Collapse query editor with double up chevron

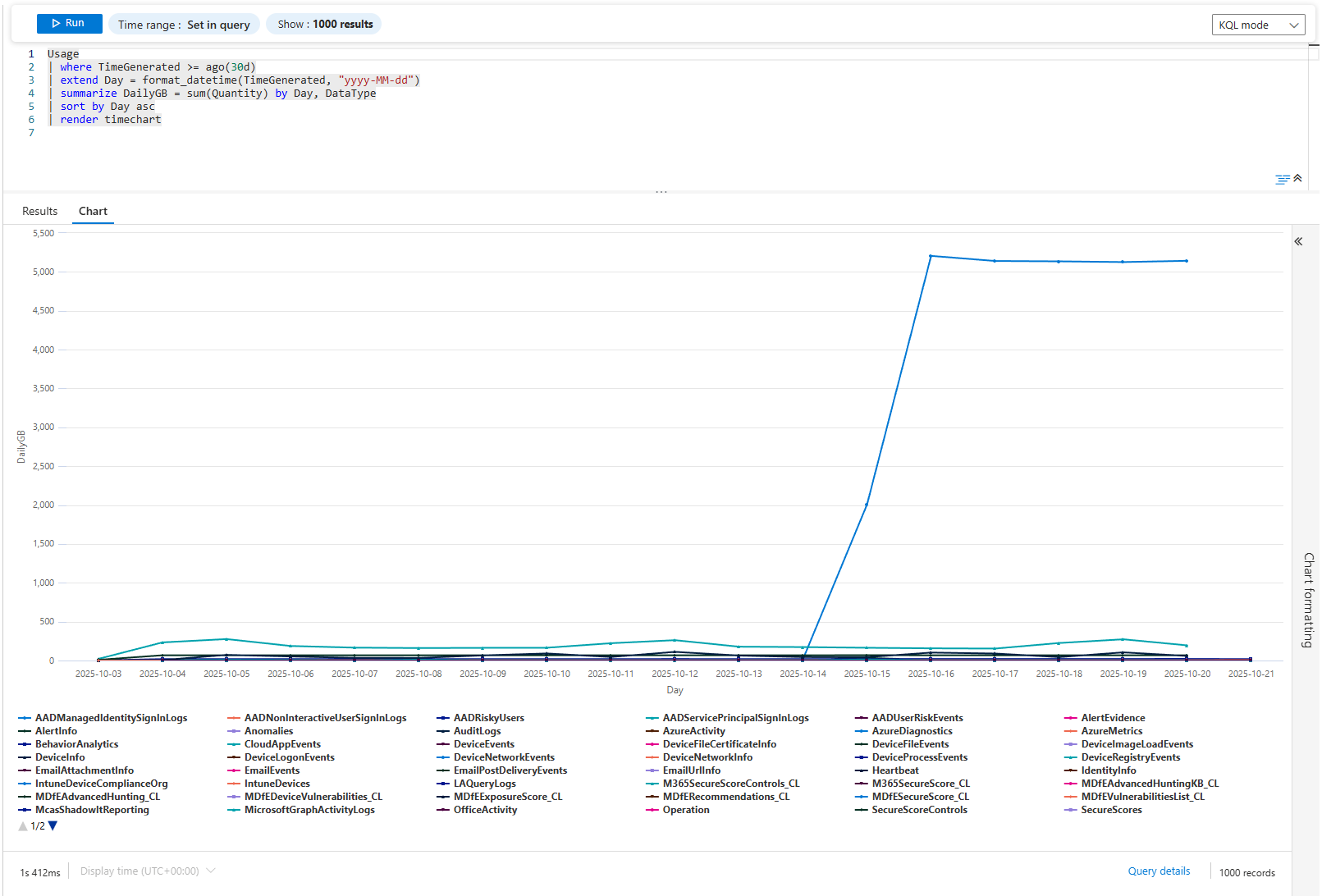pyautogui.click(x=1297, y=178)
